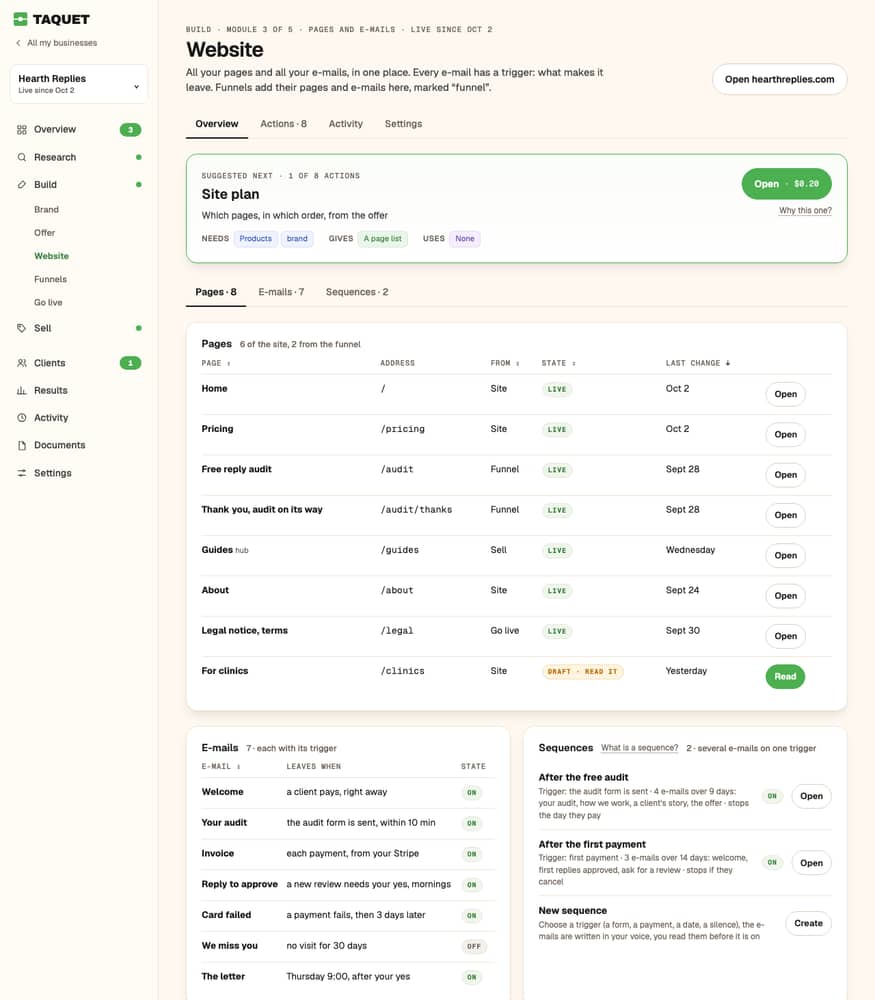Switch to the Actions · 8 tab
This screenshot has width=875, height=1000.
tap(283, 124)
